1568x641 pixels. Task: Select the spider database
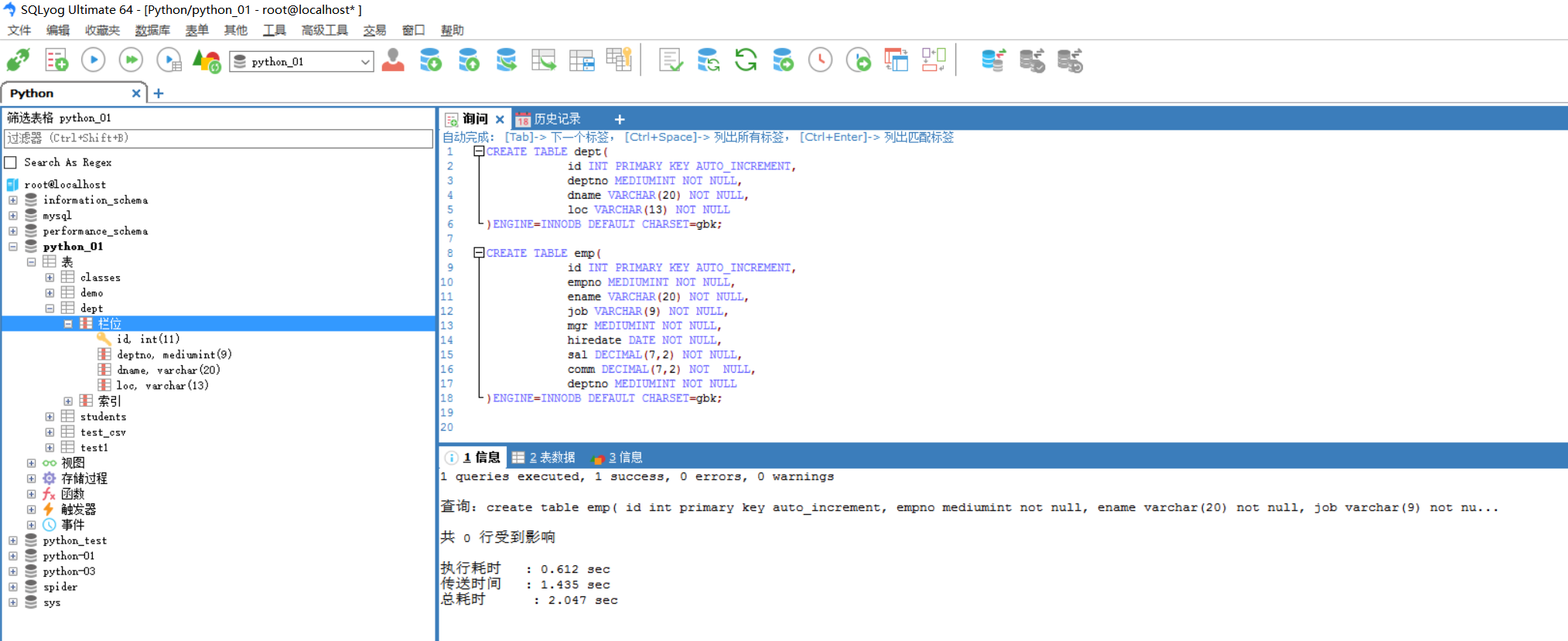[60, 587]
